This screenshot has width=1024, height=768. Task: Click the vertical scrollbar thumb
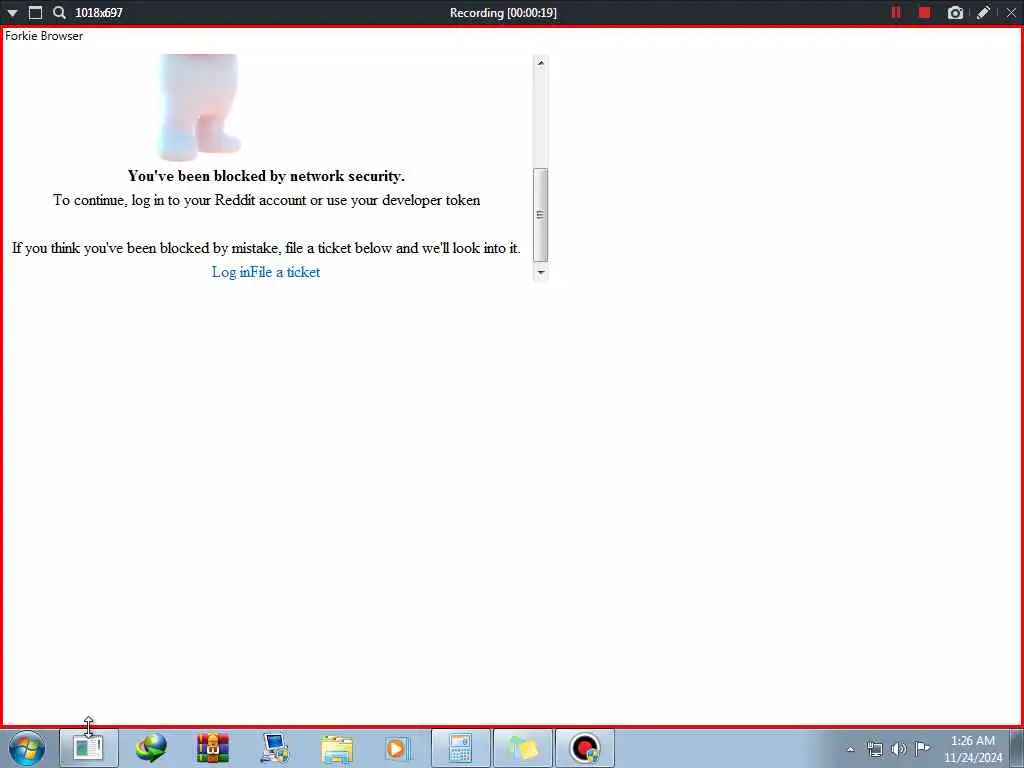541,215
